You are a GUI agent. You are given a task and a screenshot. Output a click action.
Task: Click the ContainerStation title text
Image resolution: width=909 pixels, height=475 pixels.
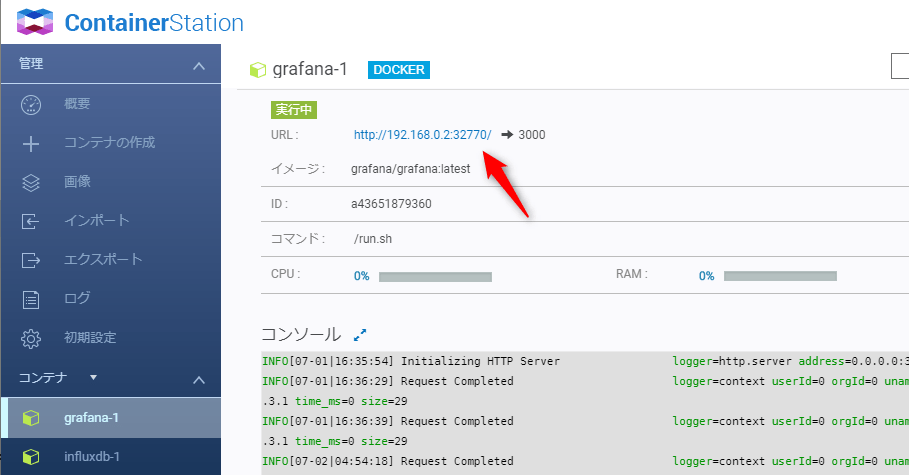154,23
